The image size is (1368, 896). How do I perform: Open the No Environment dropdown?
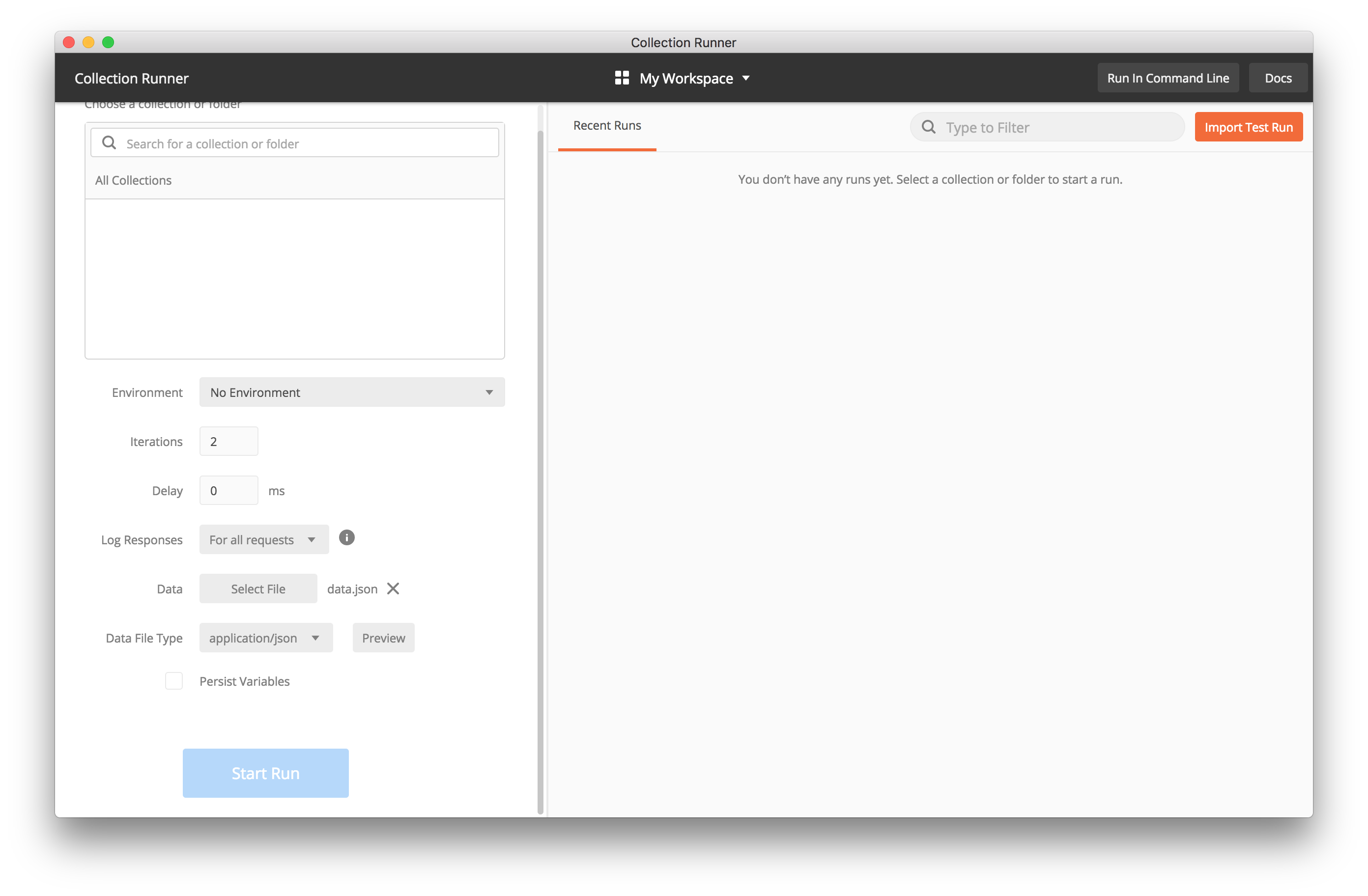click(x=351, y=392)
